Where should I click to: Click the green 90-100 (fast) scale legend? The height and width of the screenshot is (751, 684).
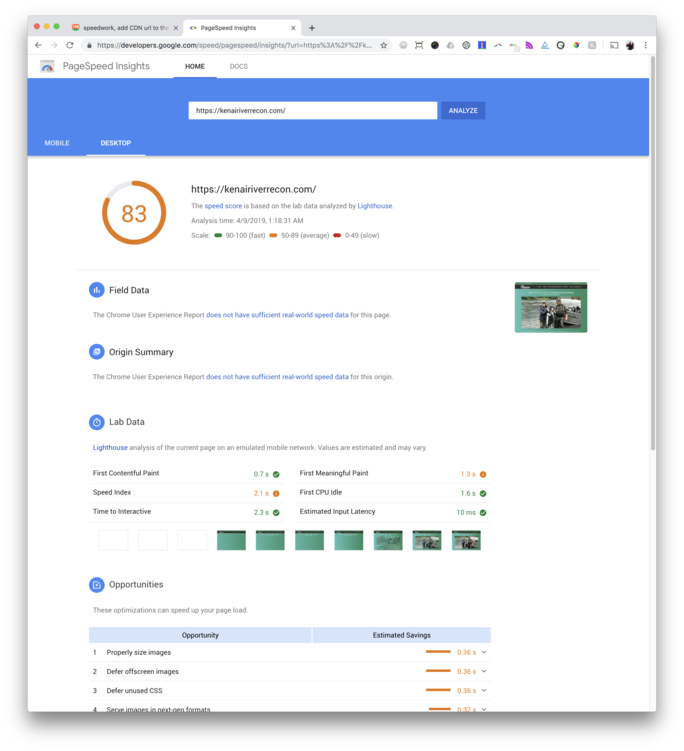[x=239, y=235]
